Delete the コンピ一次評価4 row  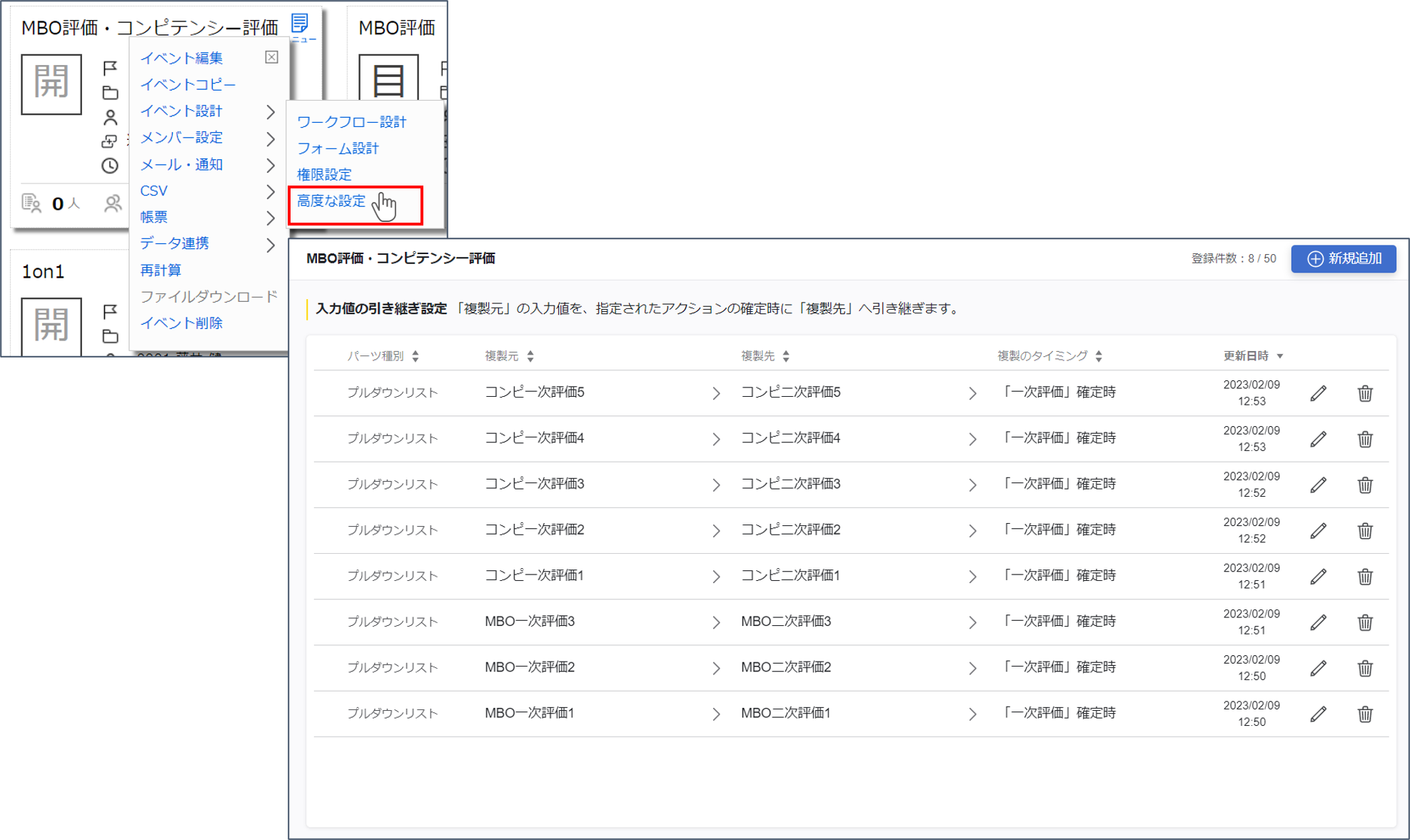tap(1365, 439)
